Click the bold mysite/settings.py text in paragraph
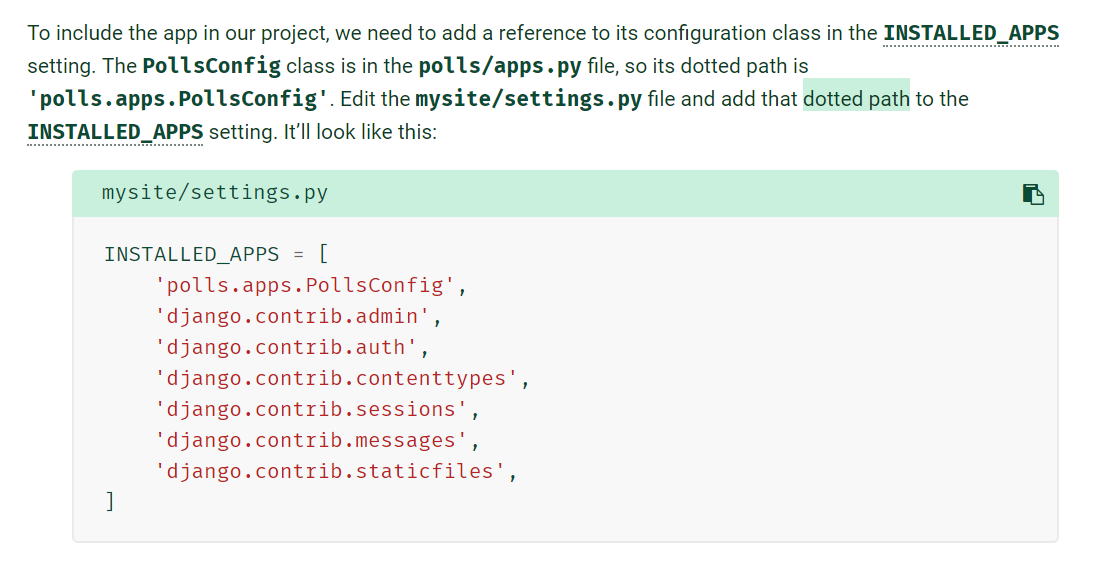 point(529,99)
